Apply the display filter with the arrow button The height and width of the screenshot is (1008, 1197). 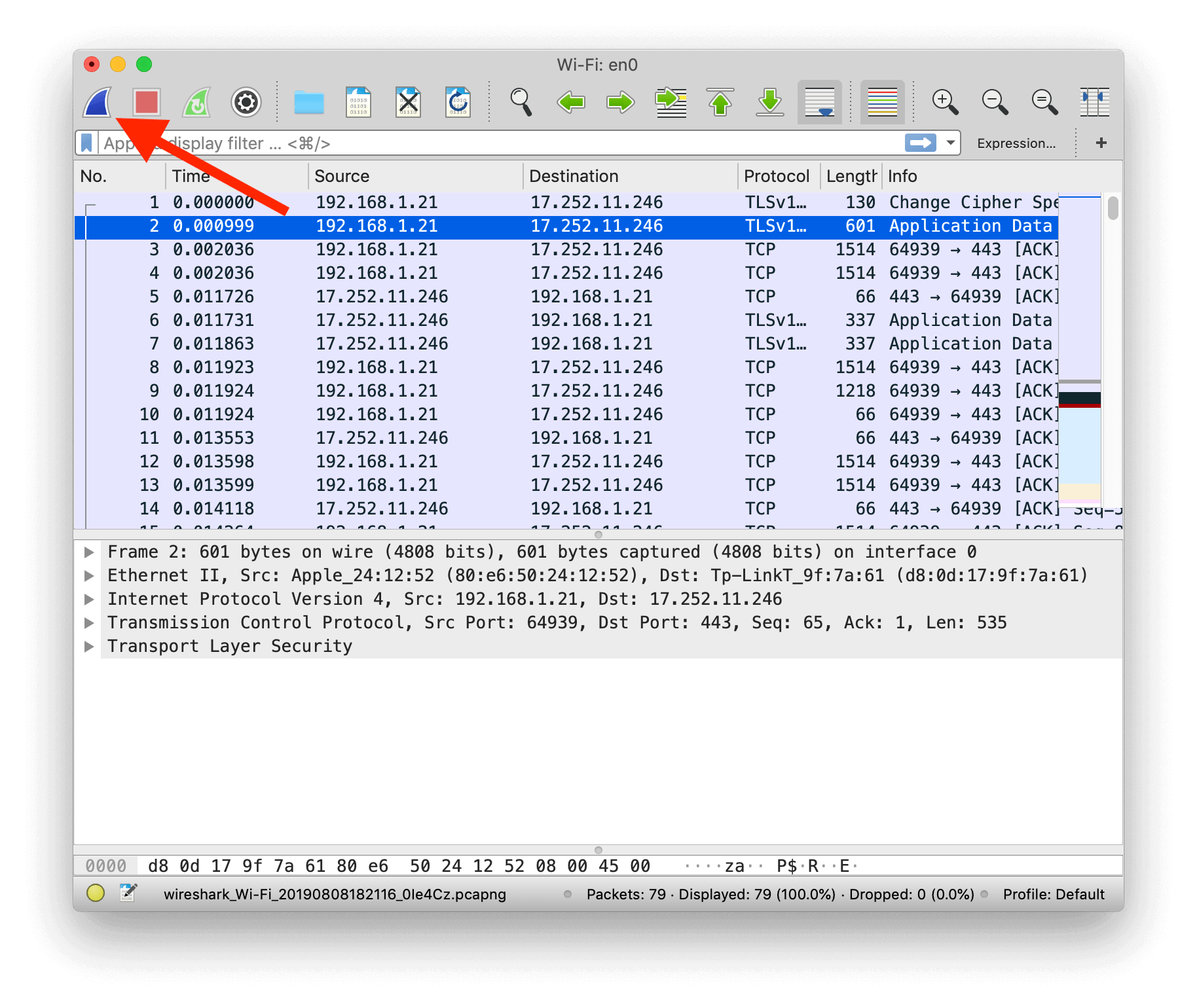pyautogui.click(x=921, y=143)
